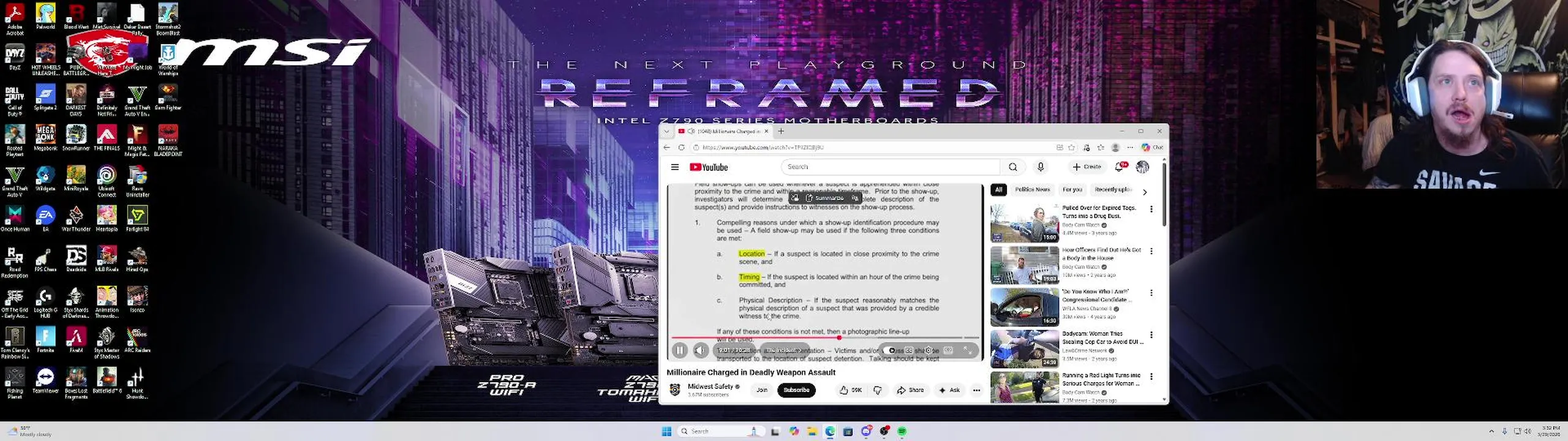This screenshot has width=1568, height=441.
Task: Pause the playing video
Action: click(x=679, y=350)
